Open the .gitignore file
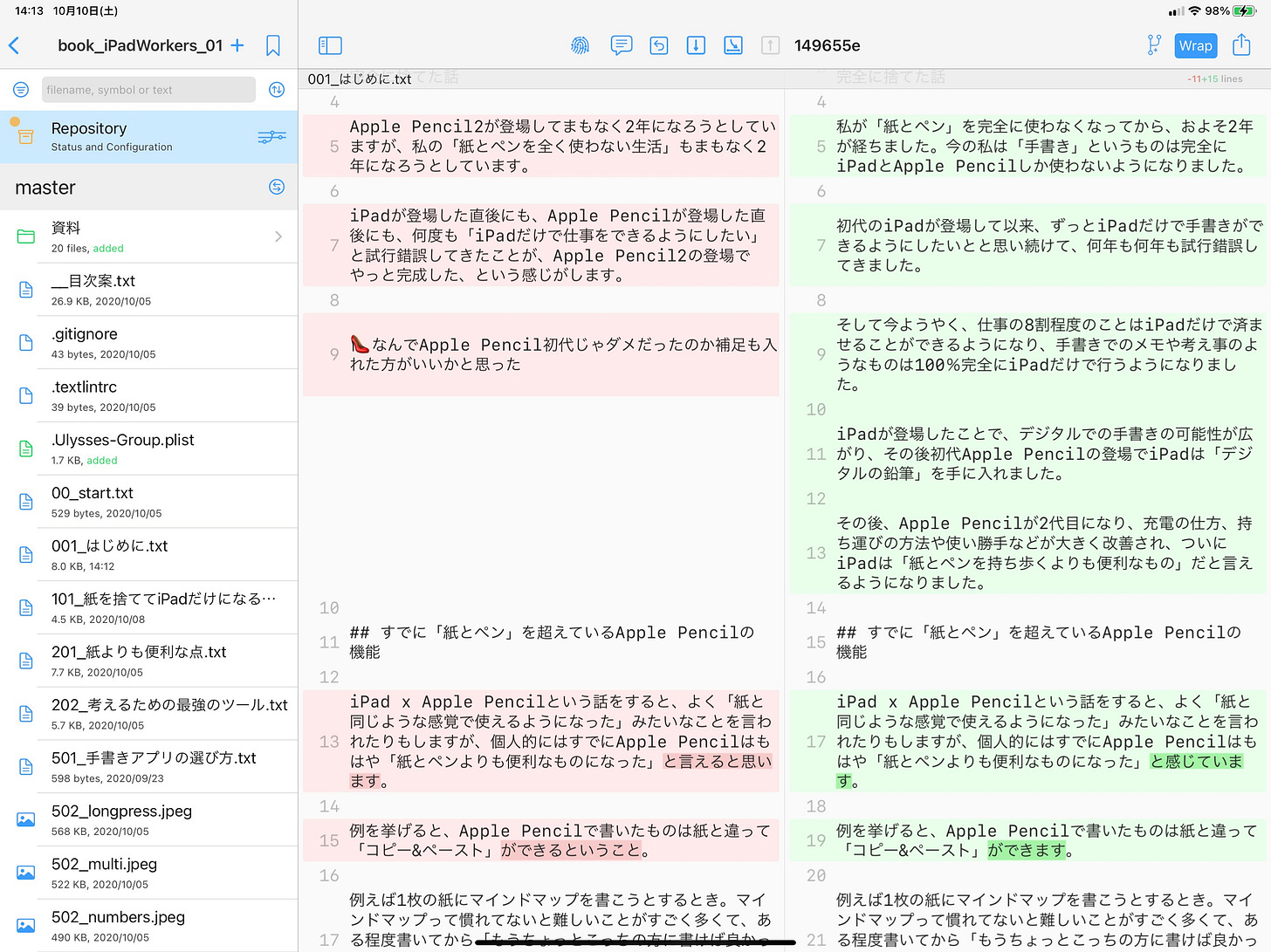1271x952 pixels. coord(148,343)
